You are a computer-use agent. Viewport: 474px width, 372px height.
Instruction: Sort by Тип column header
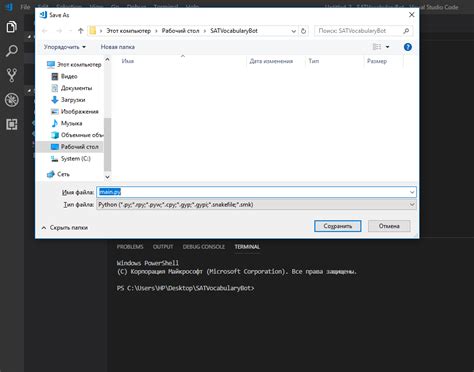[314, 61]
